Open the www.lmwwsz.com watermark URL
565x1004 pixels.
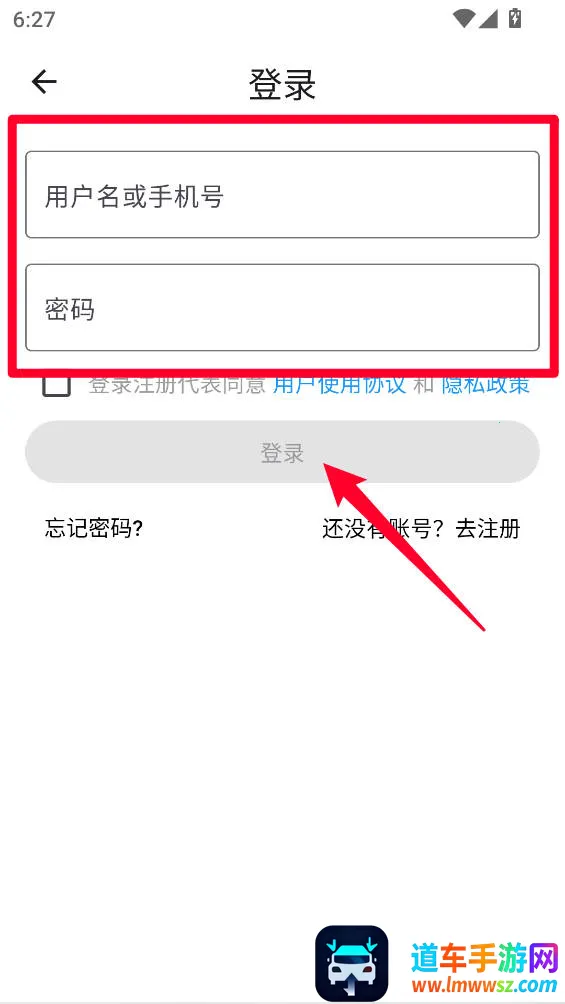click(484, 985)
